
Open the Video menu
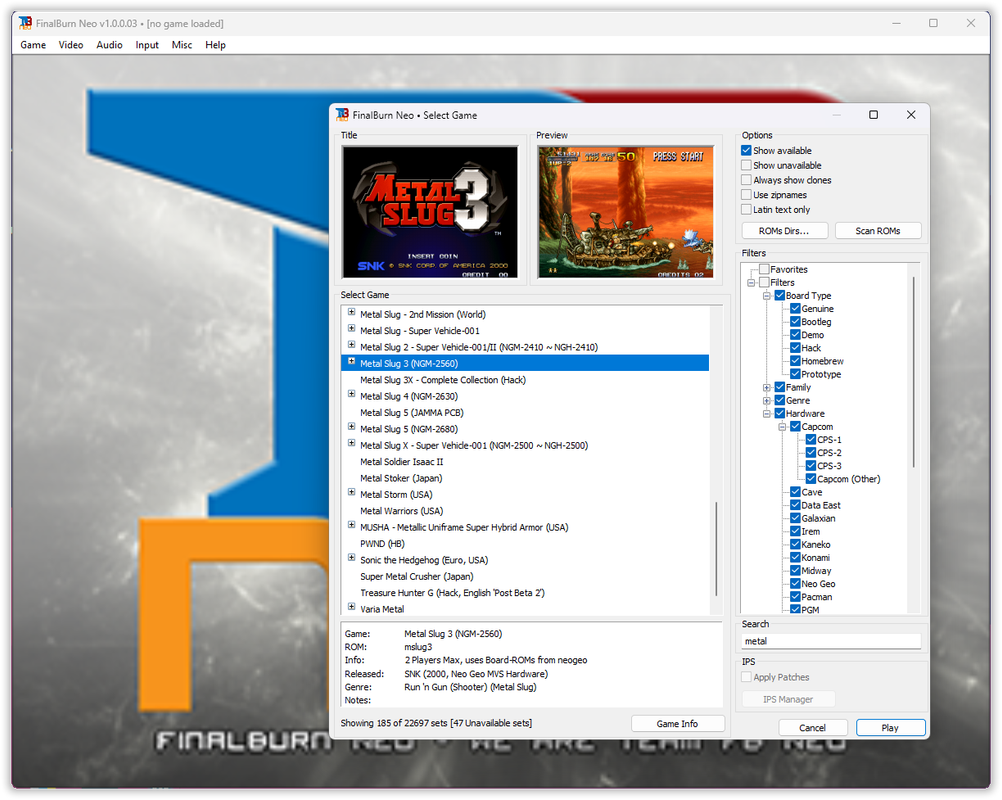tap(71, 45)
